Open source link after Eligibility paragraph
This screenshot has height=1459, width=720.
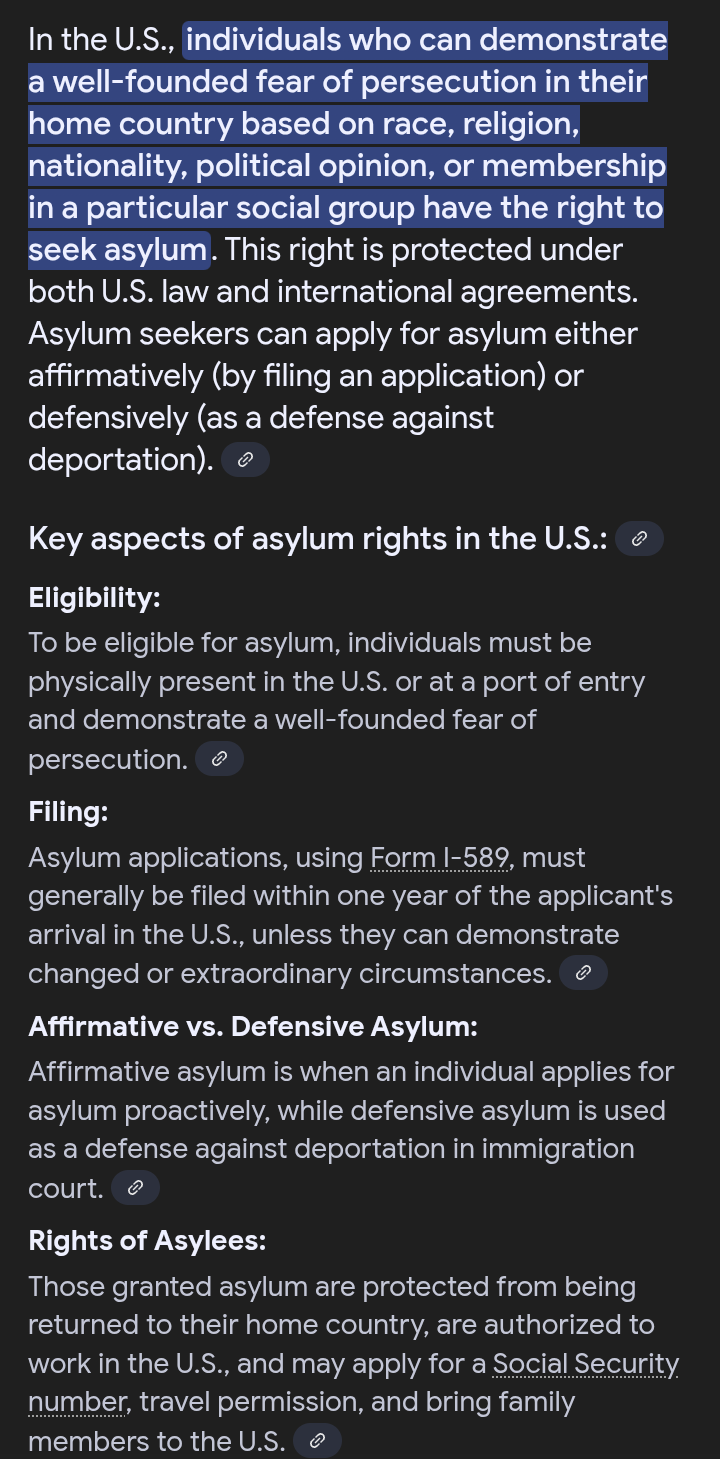click(x=220, y=759)
